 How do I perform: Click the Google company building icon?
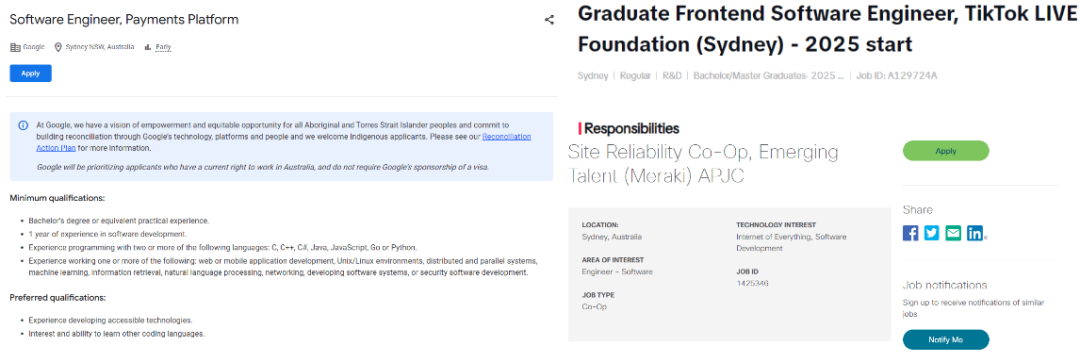click(x=15, y=47)
